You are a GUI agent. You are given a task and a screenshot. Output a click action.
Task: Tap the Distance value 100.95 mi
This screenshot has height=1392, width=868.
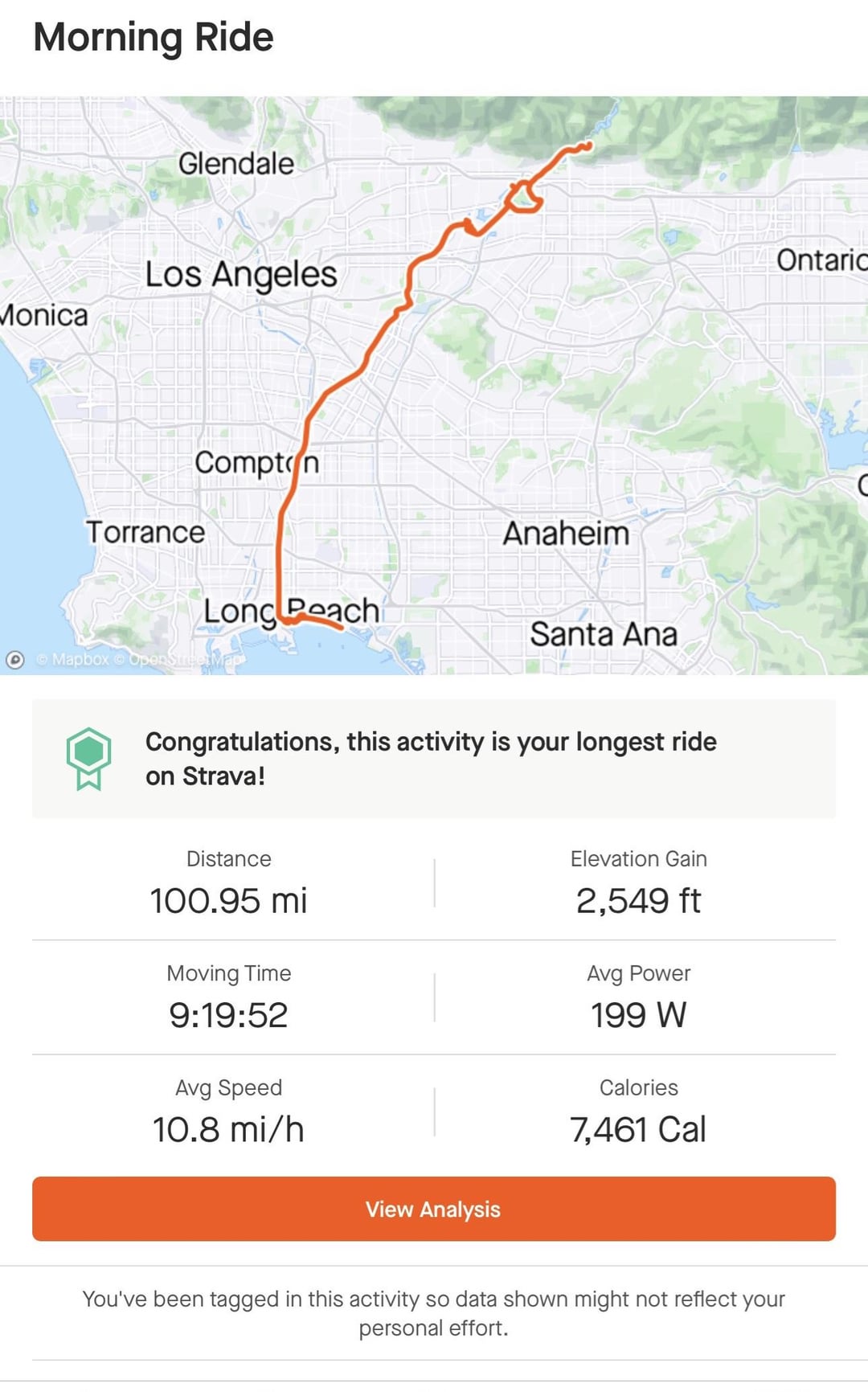229,901
